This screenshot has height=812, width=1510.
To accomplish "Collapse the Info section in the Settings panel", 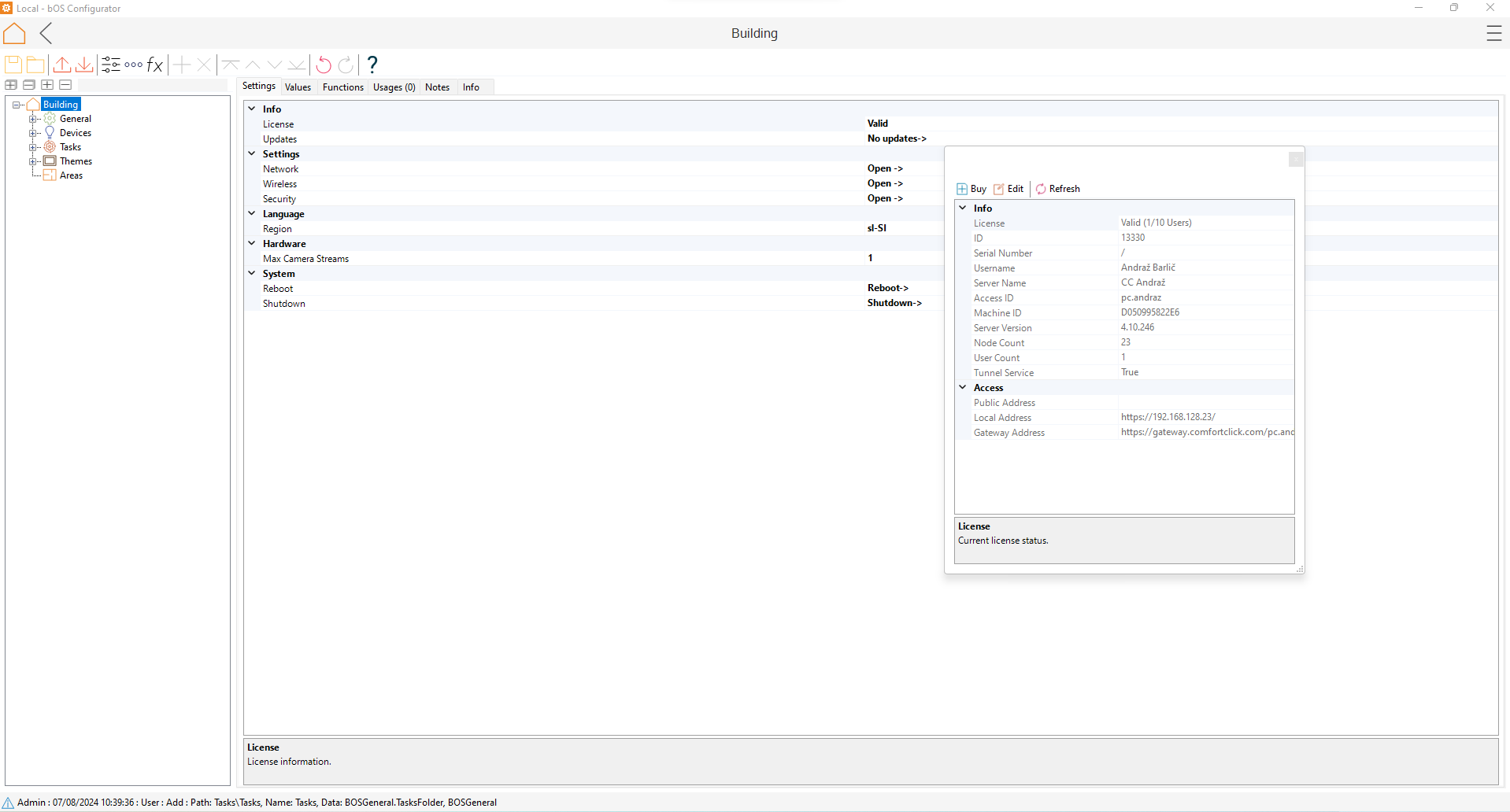I will click(252, 109).
